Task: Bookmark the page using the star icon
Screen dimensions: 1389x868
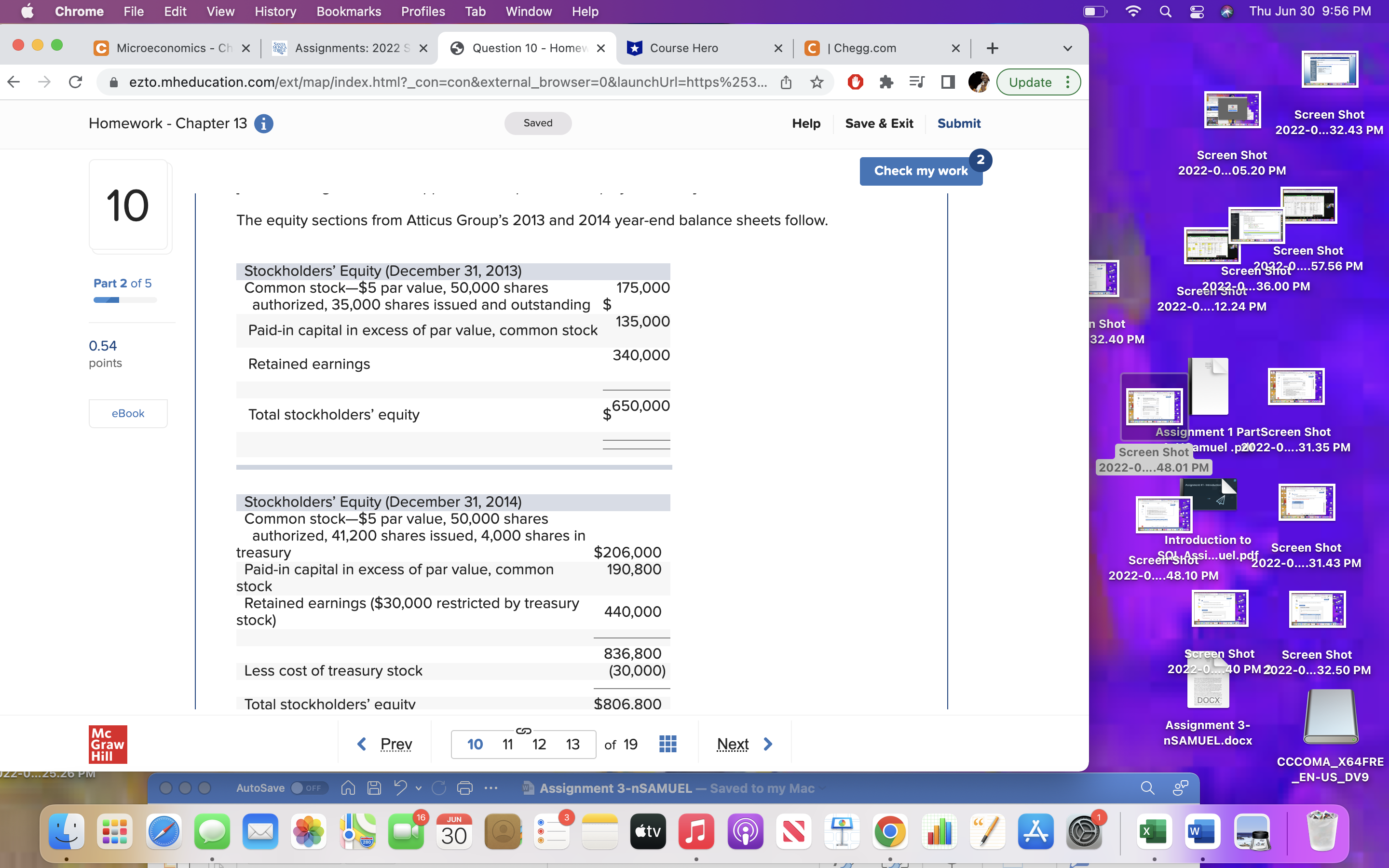Action: 817,82
